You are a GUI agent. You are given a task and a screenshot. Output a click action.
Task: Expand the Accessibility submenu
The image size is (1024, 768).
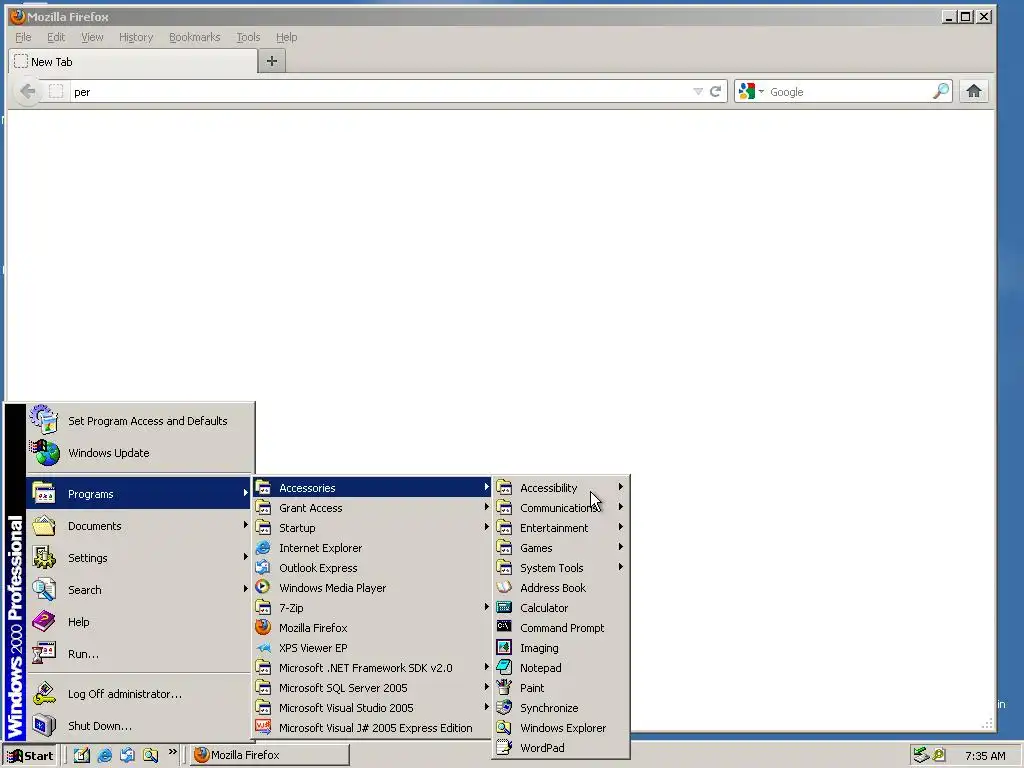561,488
